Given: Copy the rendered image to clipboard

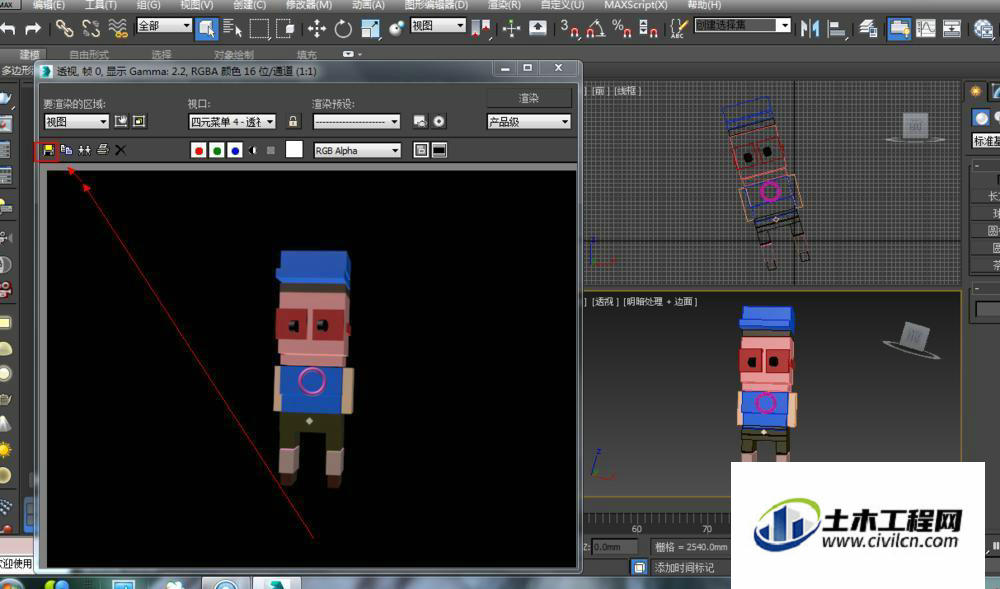Looking at the screenshot, I should (66, 150).
